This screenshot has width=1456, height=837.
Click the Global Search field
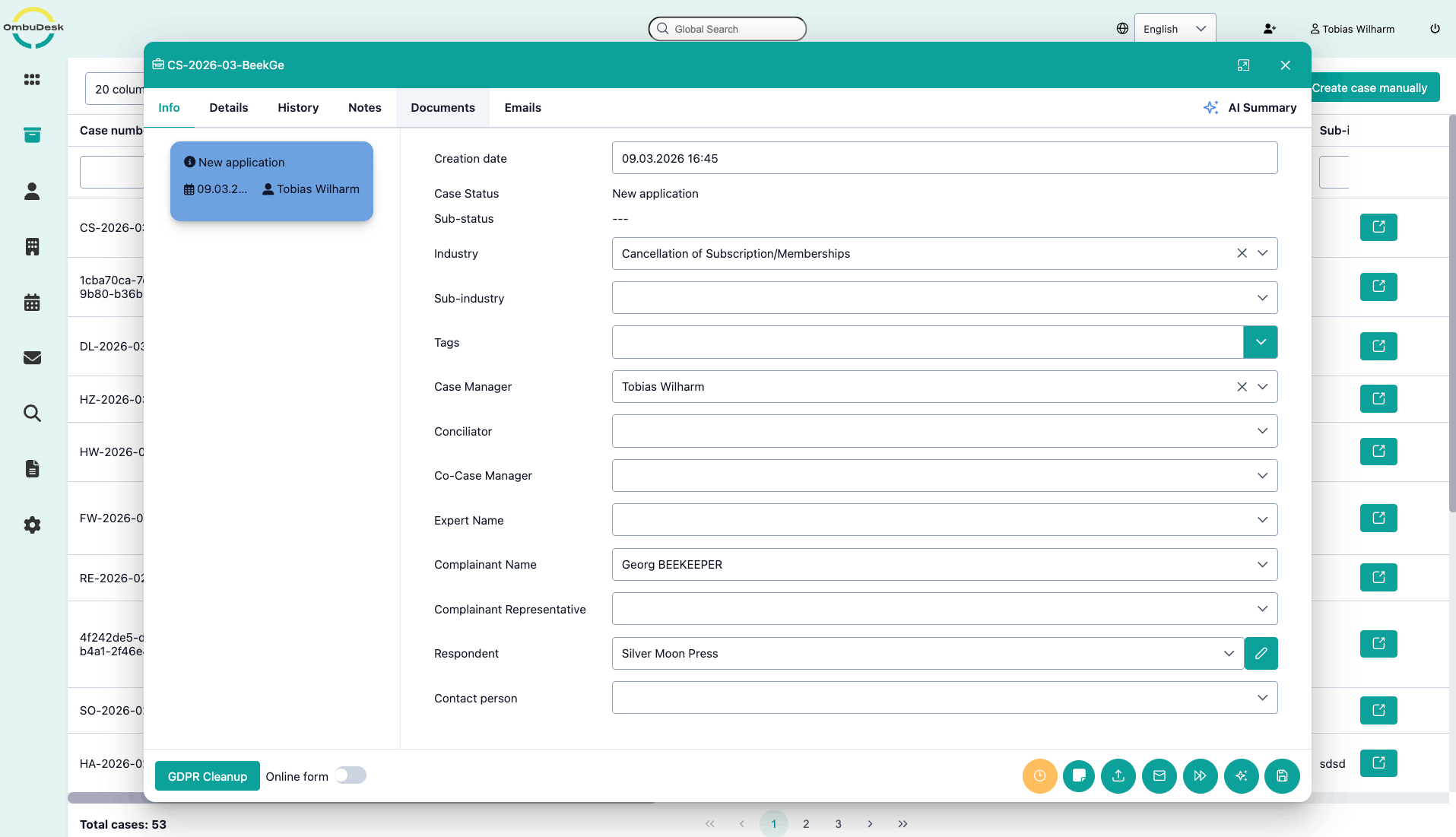(x=727, y=29)
